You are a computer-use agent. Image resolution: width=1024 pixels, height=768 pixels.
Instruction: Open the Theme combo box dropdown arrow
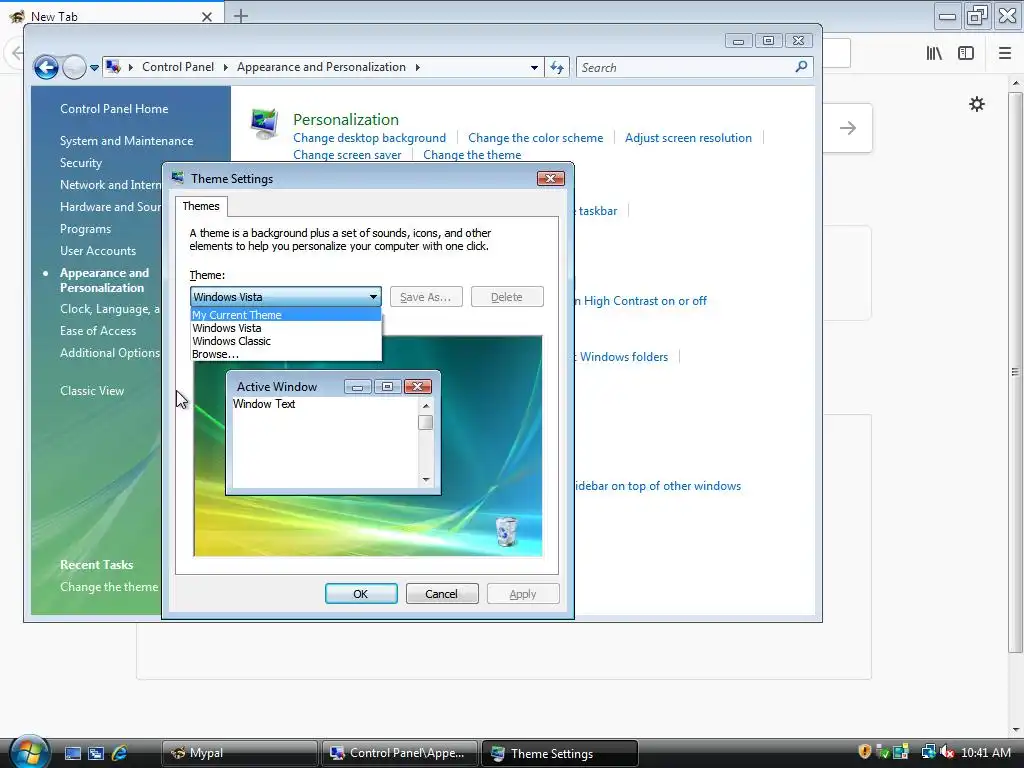point(373,297)
